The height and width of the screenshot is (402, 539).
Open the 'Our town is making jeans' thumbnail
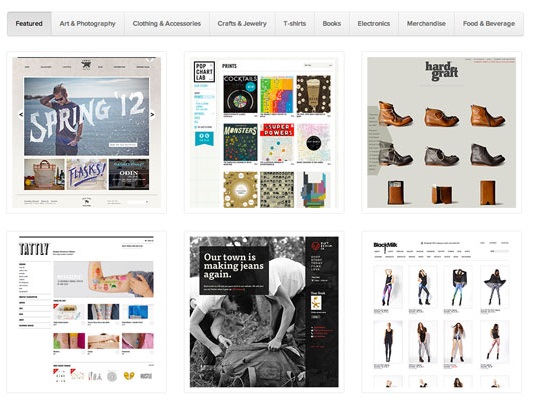click(x=264, y=312)
